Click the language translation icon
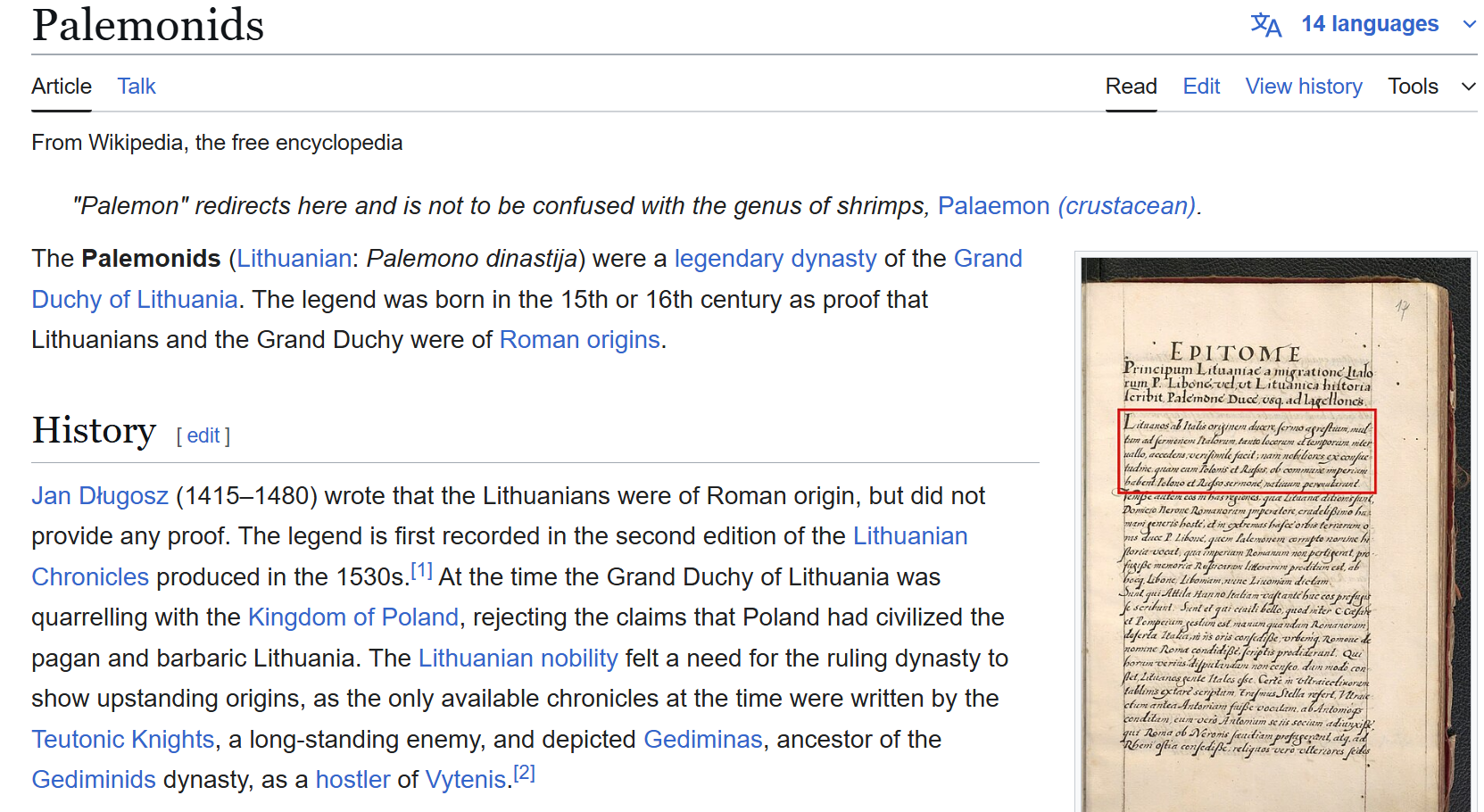The image size is (1484, 812). coord(1265,24)
